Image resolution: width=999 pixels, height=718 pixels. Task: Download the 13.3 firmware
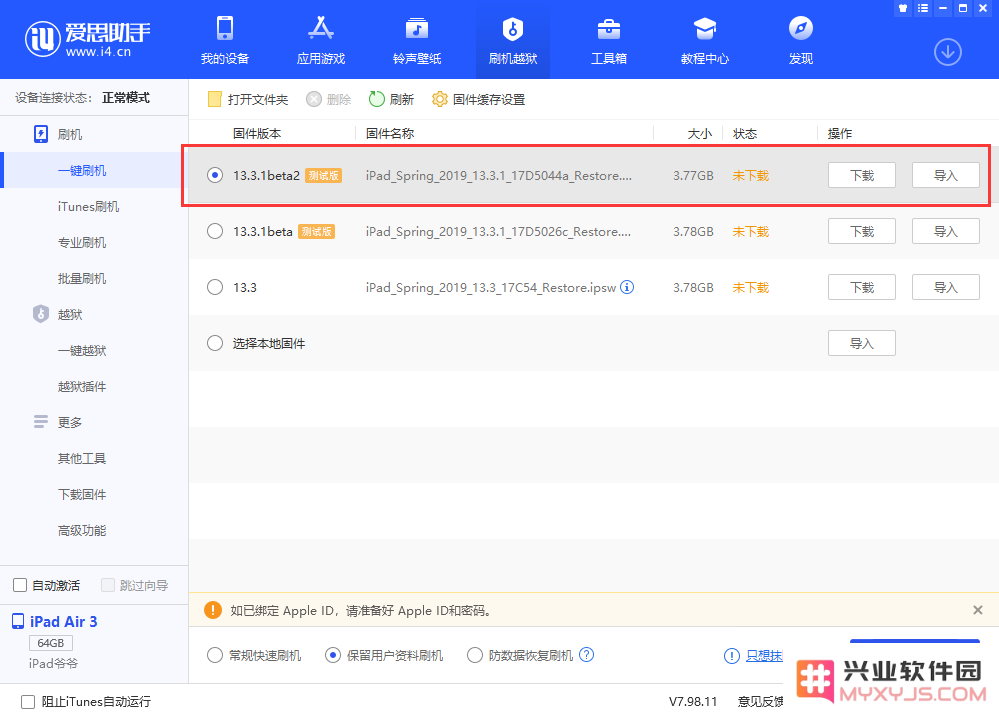pos(861,287)
